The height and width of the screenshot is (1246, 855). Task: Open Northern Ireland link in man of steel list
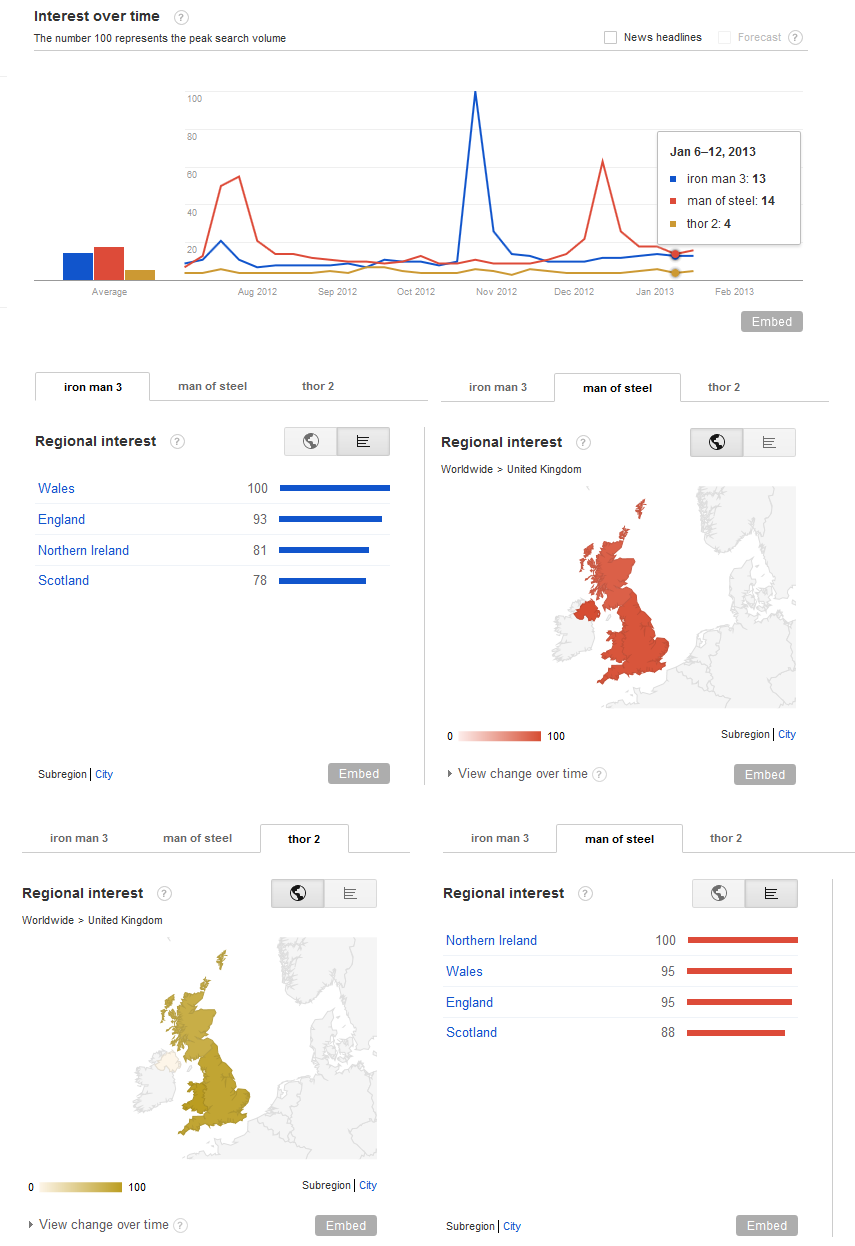point(491,940)
